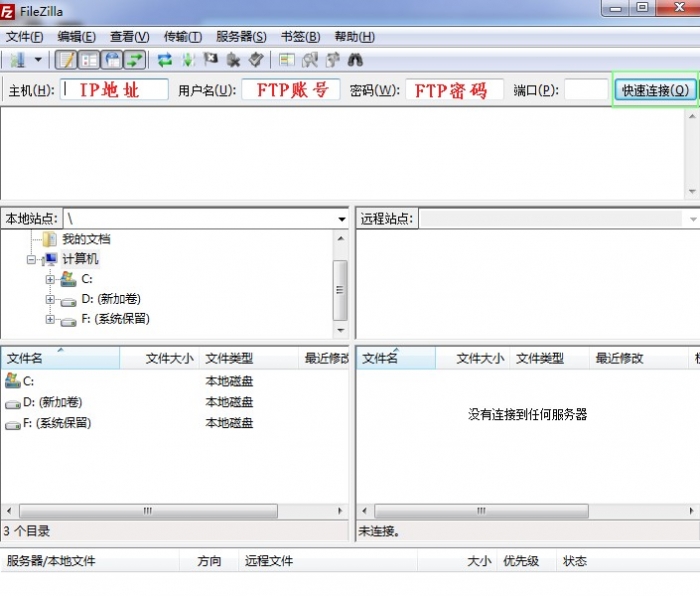Sort local files by 文件类型 column
700x596 pixels.
pos(249,358)
